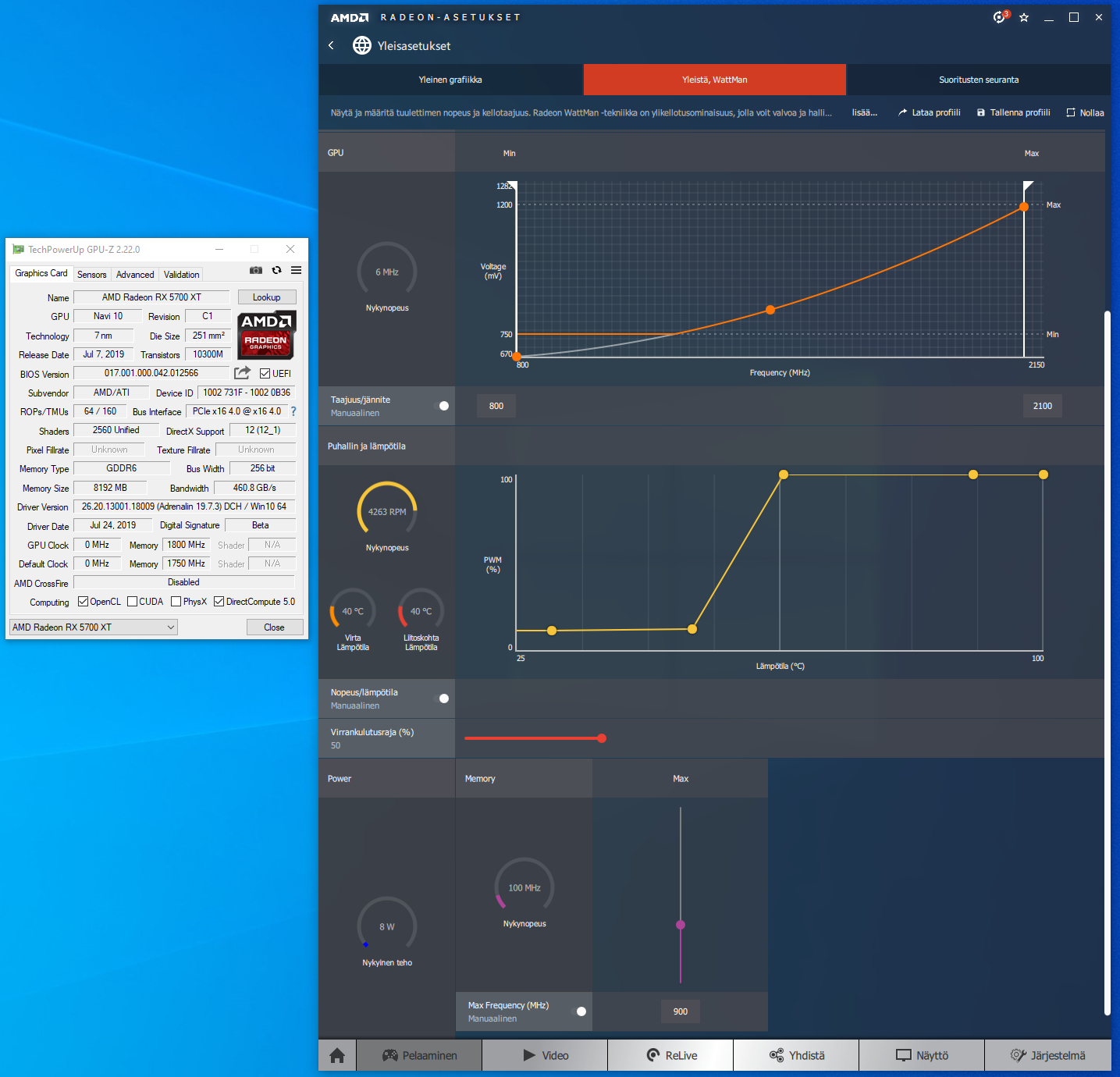
Task: Take GPU-Z screenshot with camera icon
Action: pos(256,271)
